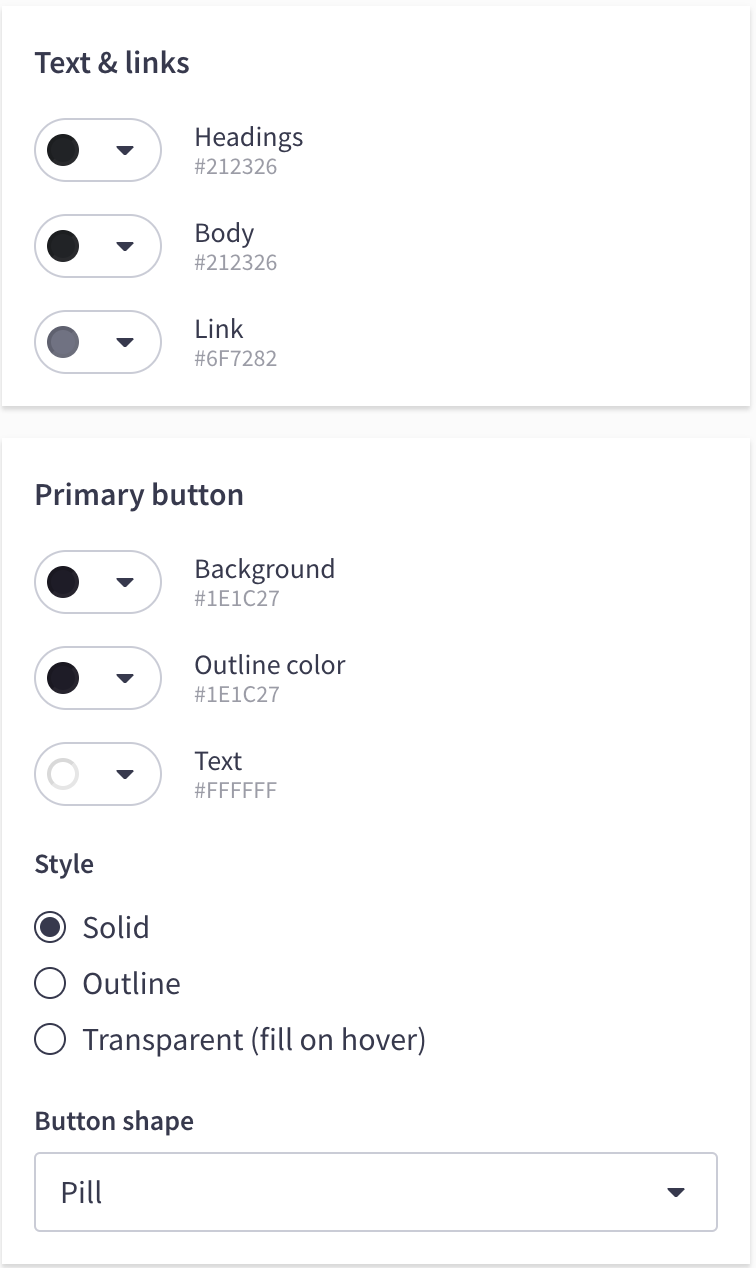
Task: Choose the Outline style radio button
Action: coord(50,984)
